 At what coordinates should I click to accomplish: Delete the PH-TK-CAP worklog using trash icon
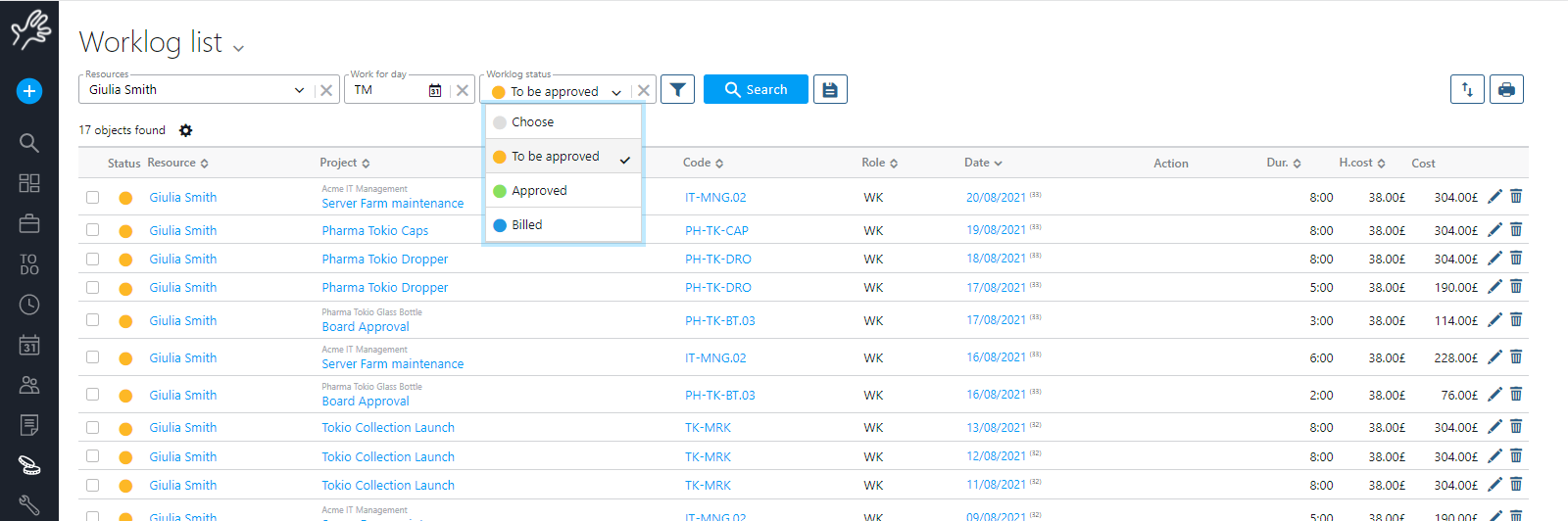1516,230
